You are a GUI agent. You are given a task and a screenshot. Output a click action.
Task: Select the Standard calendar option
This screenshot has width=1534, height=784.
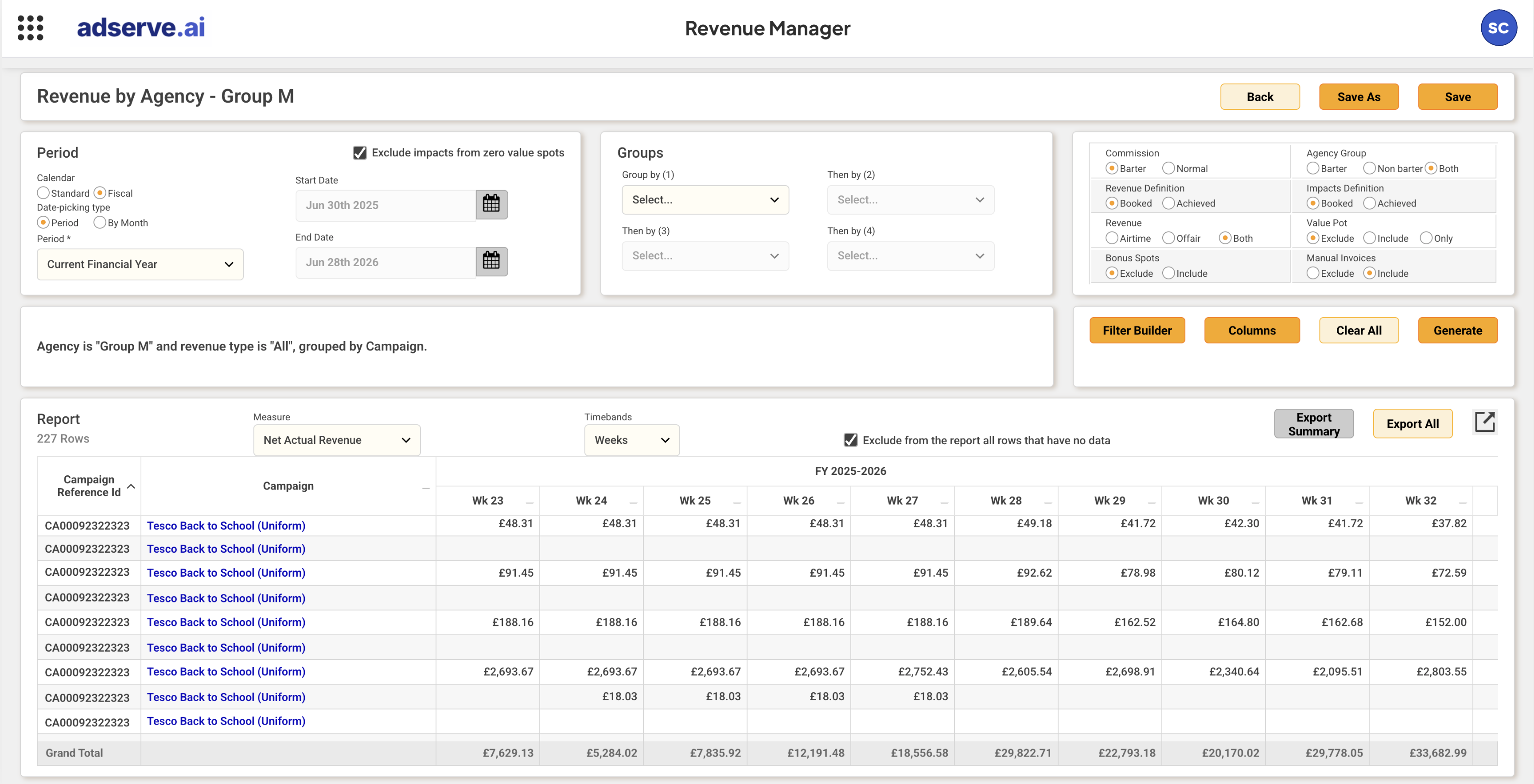pyautogui.click(x=43, y=193)
